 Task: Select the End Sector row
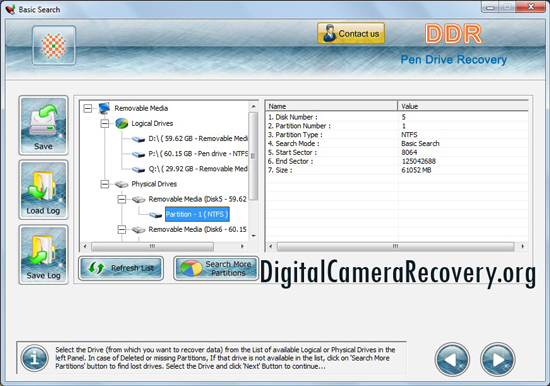pyautogui.click(x=397, y=161)
